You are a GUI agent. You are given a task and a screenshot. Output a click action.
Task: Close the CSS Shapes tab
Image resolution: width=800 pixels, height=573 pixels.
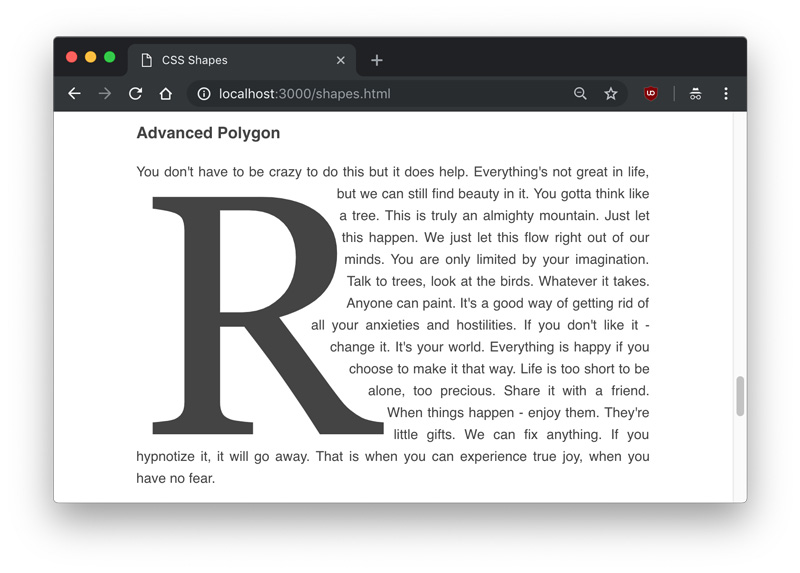(x=340, y=60)
